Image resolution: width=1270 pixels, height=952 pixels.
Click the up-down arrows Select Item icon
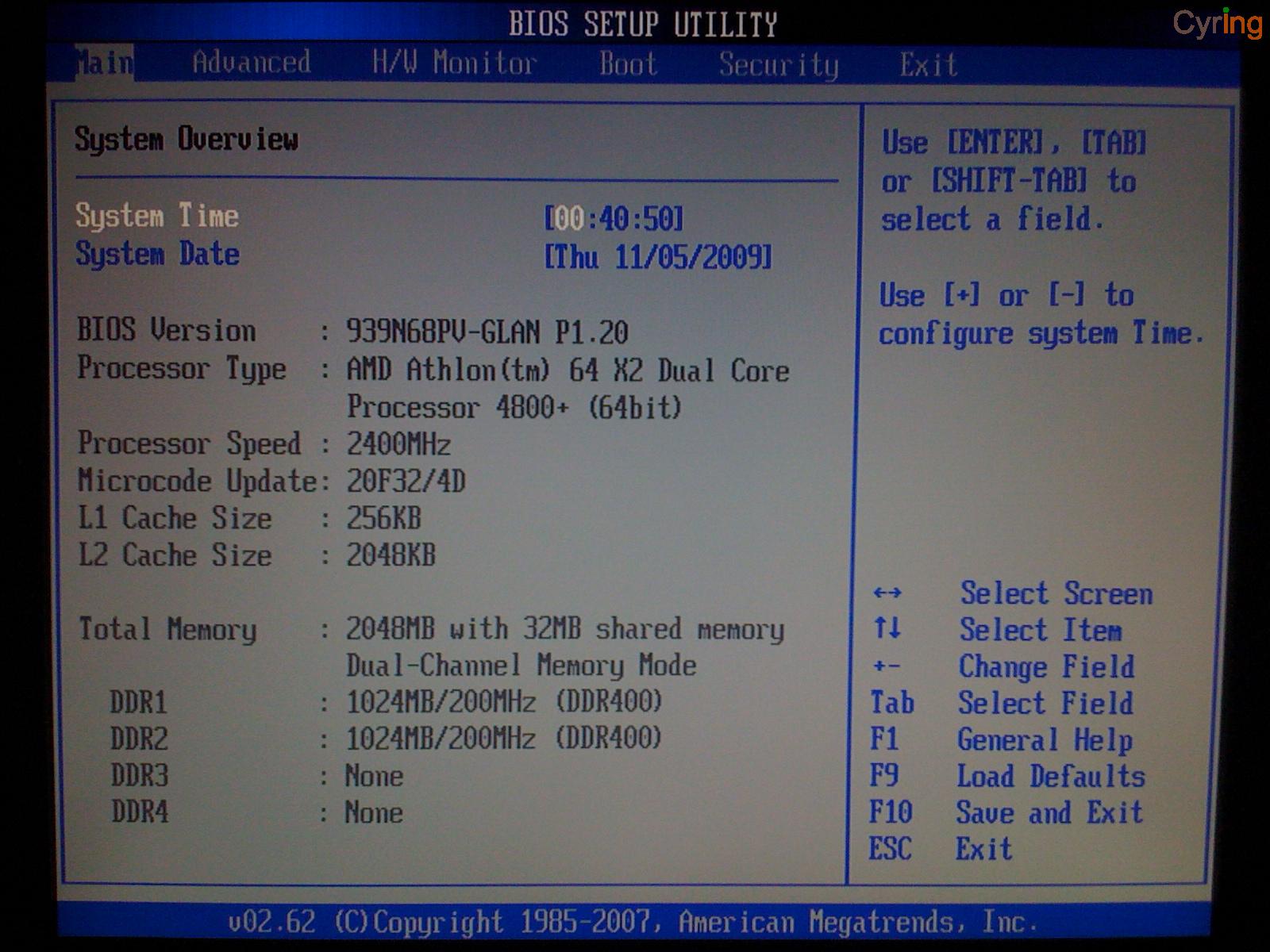pos(887,628)
